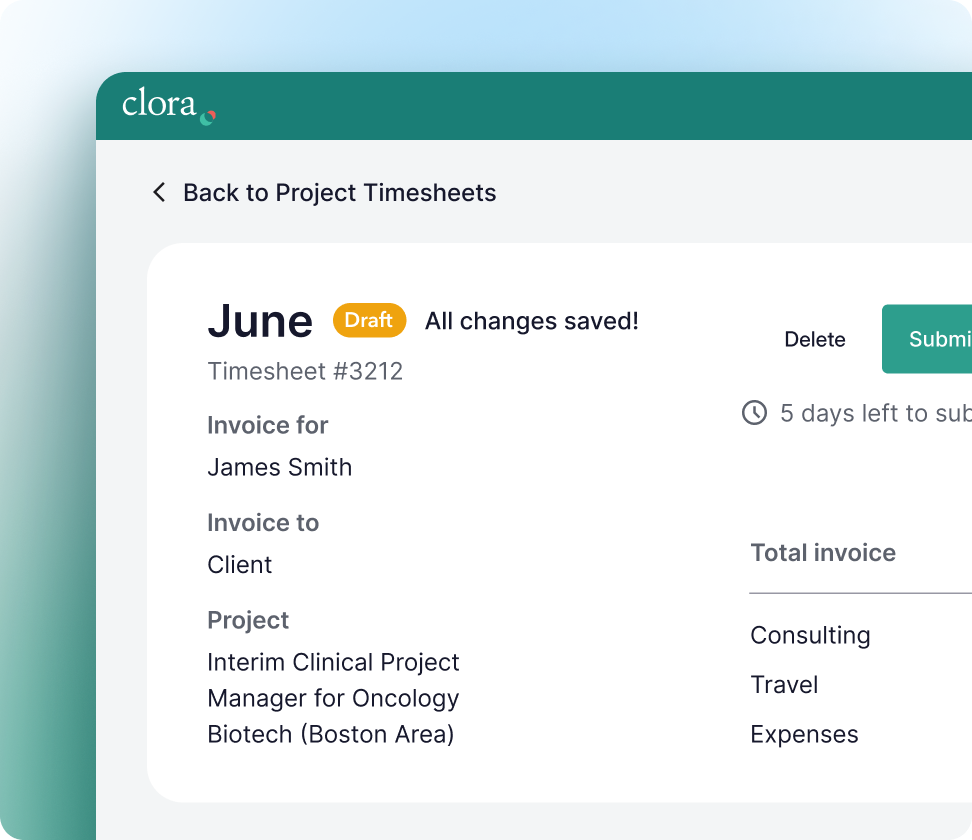Go back to Project Timesheets link
The height and width of the screenshot is (840, 972).
click(x=339, y=193)
